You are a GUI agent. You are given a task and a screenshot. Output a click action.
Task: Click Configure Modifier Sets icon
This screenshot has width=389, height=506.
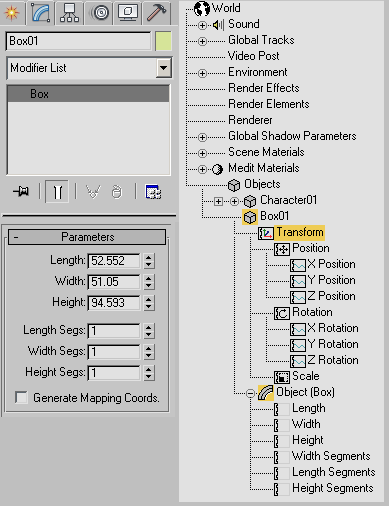[153, 192]
